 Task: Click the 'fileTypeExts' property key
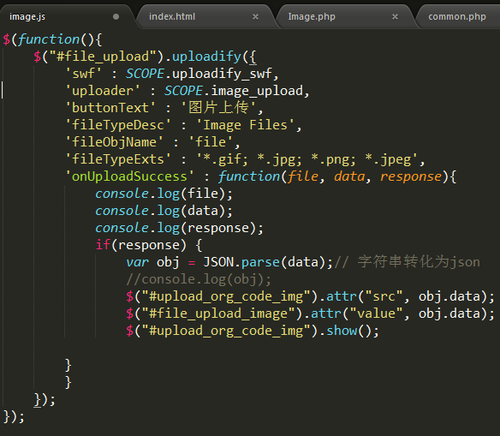pos(118,159)
